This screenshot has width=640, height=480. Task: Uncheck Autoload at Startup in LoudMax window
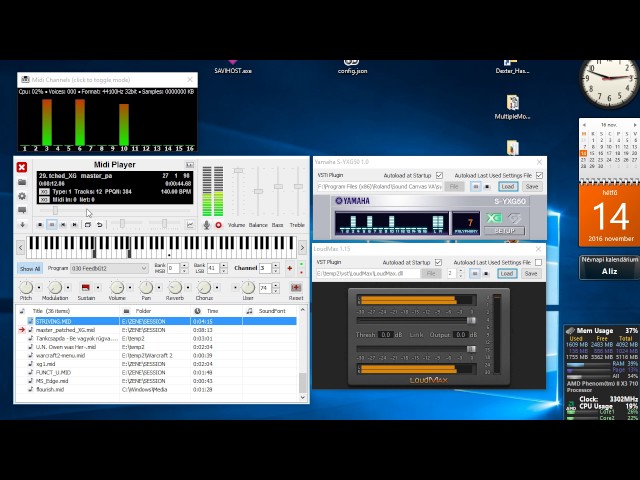click(438, 262)
